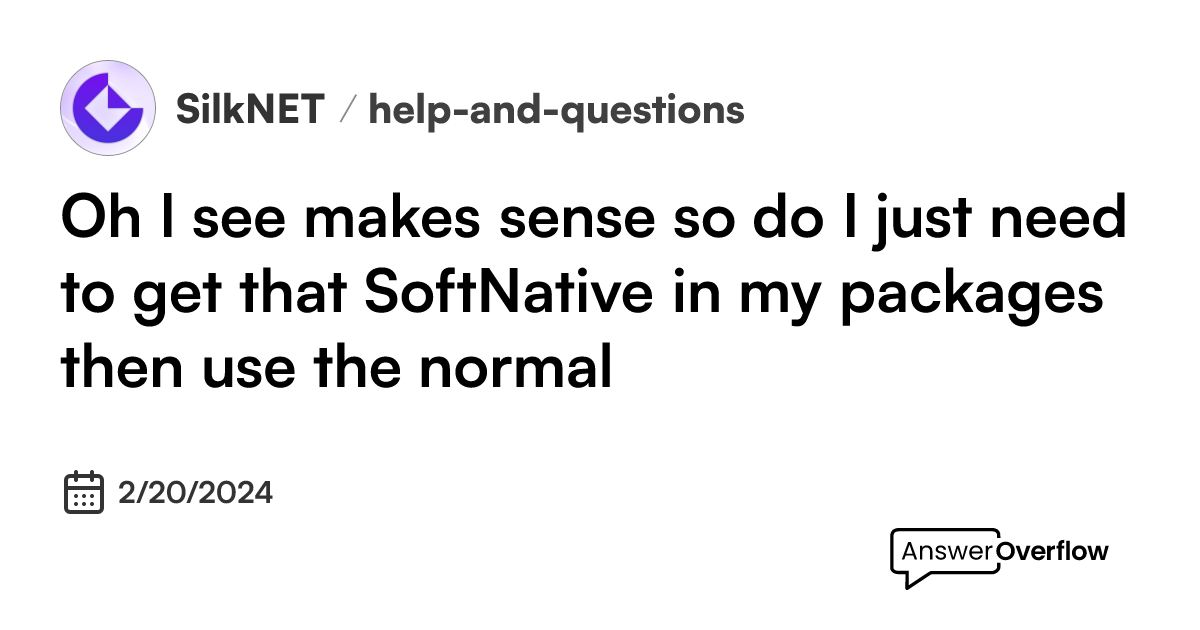
Task: Click the slash separator after SilkNET
Action: pyautogui.click(x=346, y=110)
